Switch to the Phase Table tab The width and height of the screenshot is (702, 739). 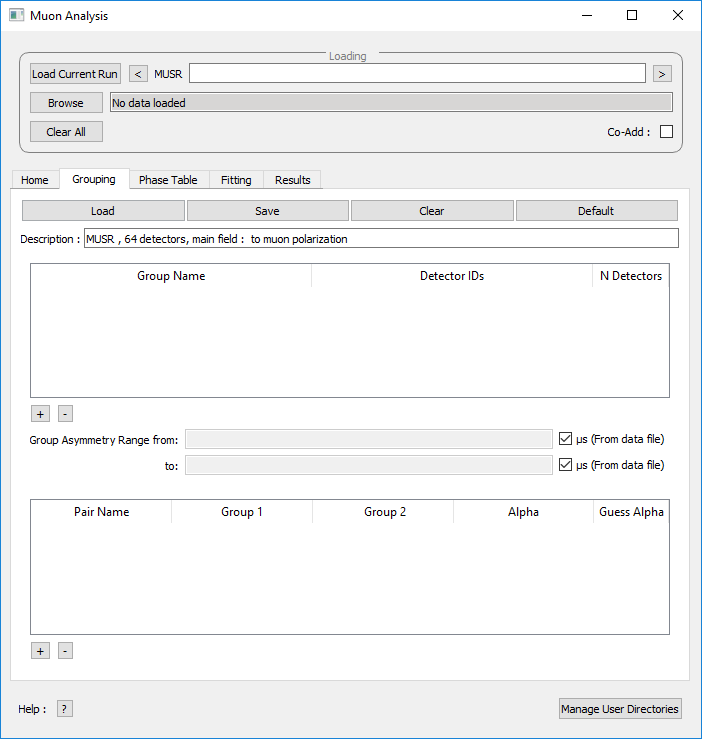coord(168,180)
